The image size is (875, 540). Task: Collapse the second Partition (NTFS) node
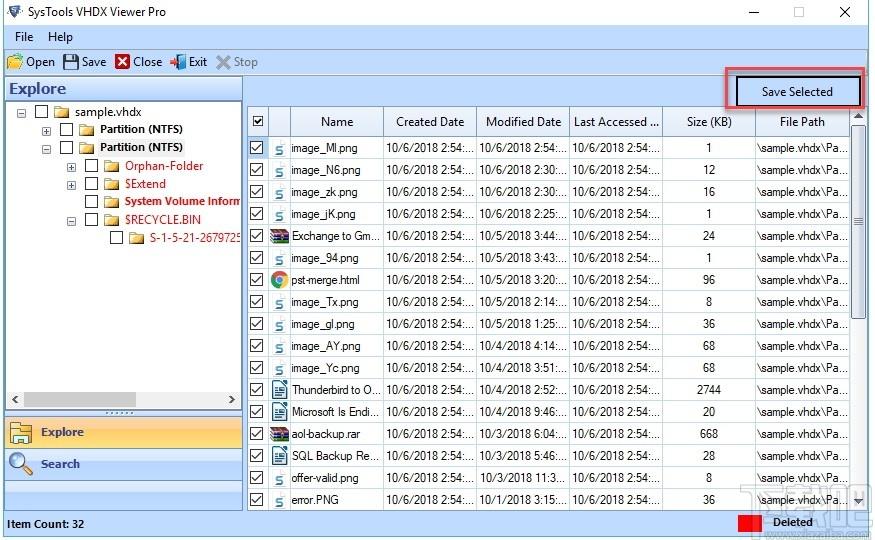46,149
